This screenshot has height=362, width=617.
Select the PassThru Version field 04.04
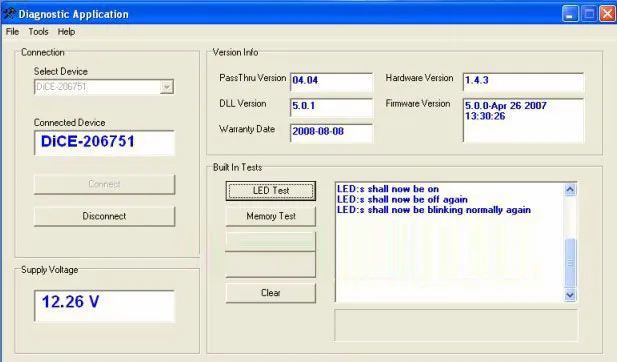331,81
